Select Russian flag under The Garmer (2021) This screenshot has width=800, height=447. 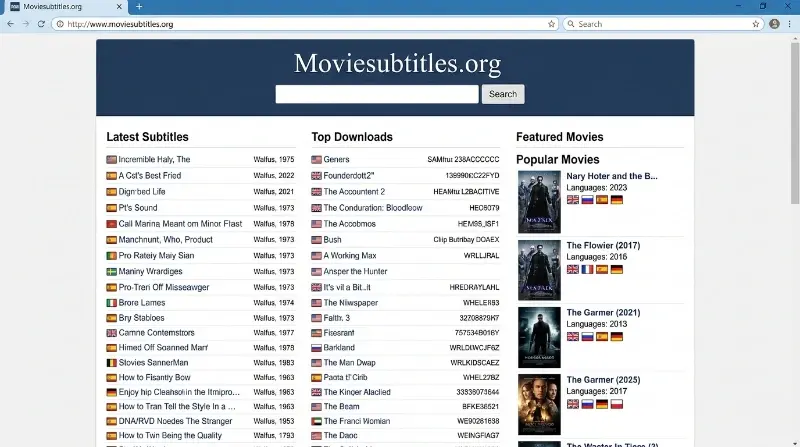(588, 337)
